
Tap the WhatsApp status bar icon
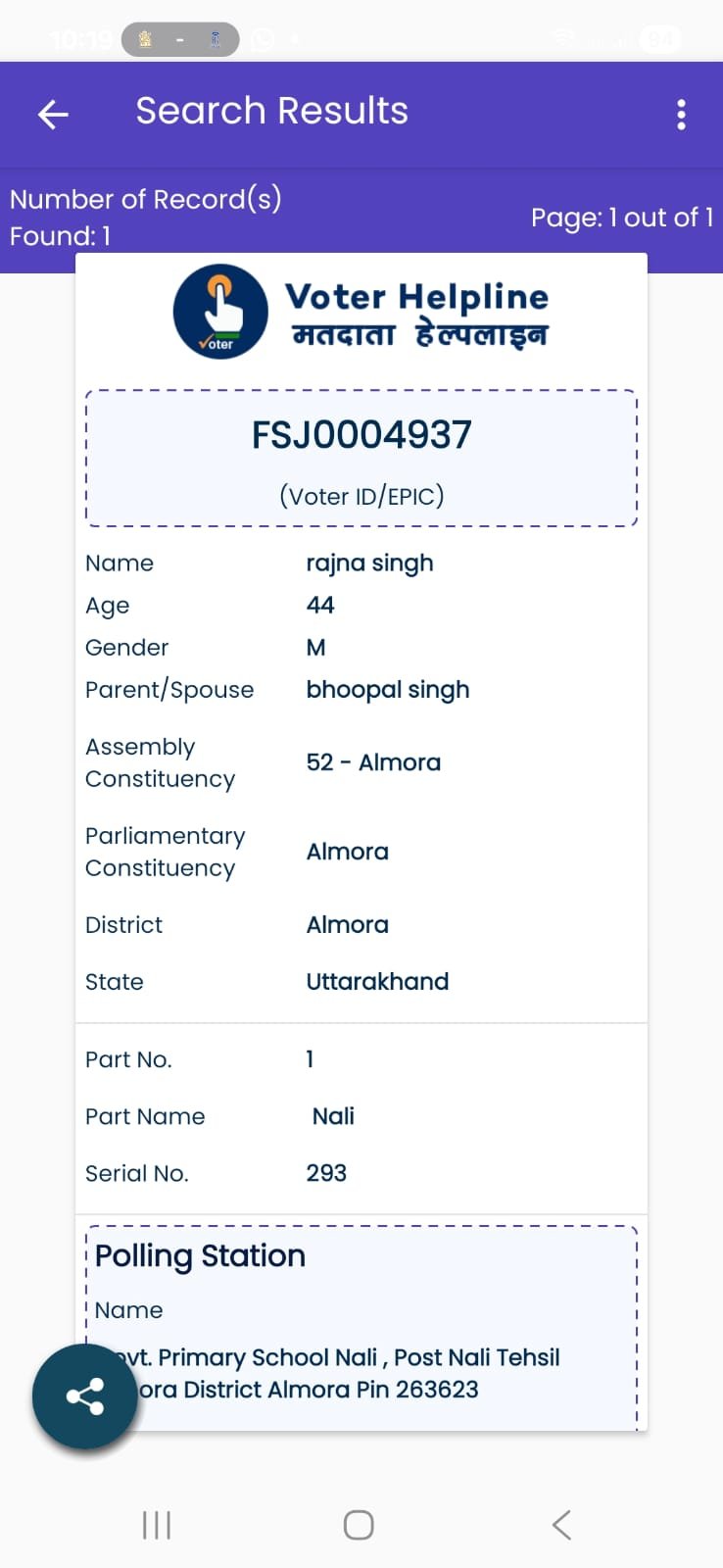pyautogui.click(x=263, y=39)
